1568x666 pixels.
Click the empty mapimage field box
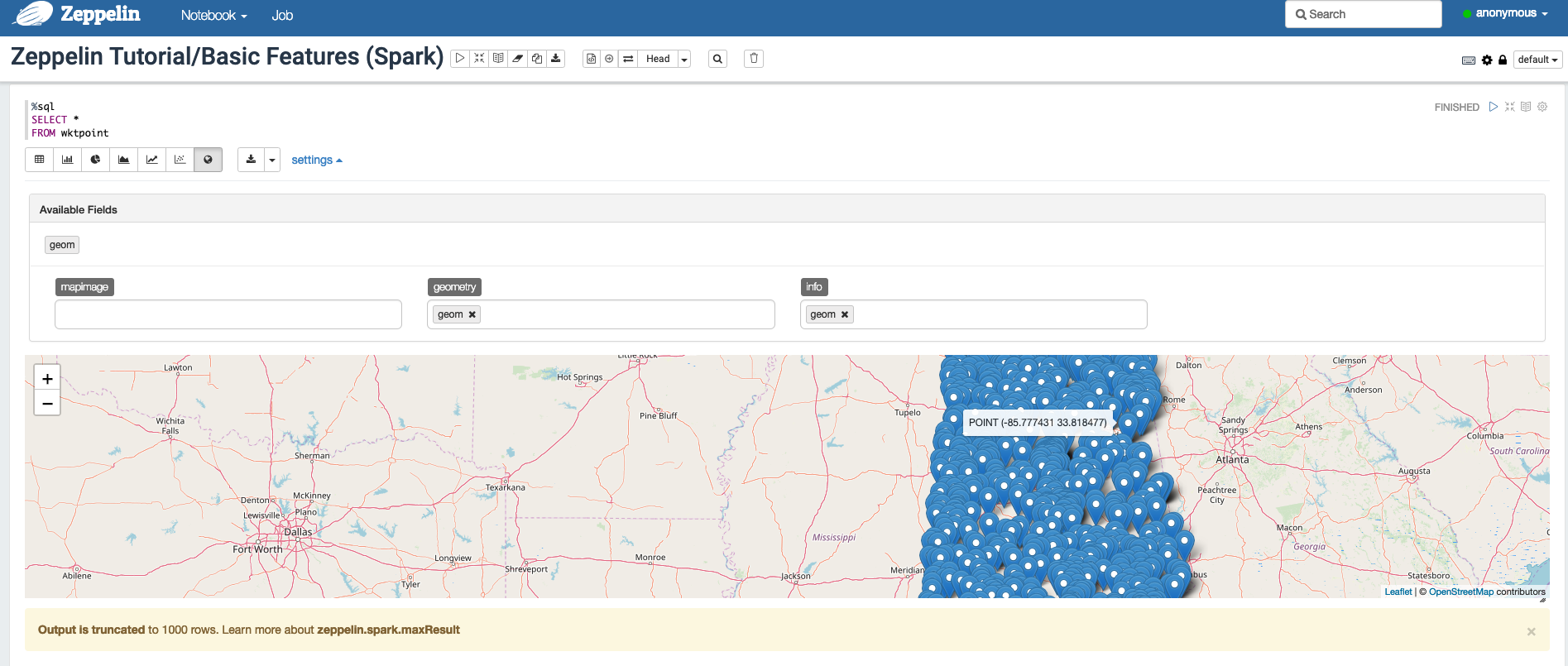pyautogui.click(x=228, y=314)
